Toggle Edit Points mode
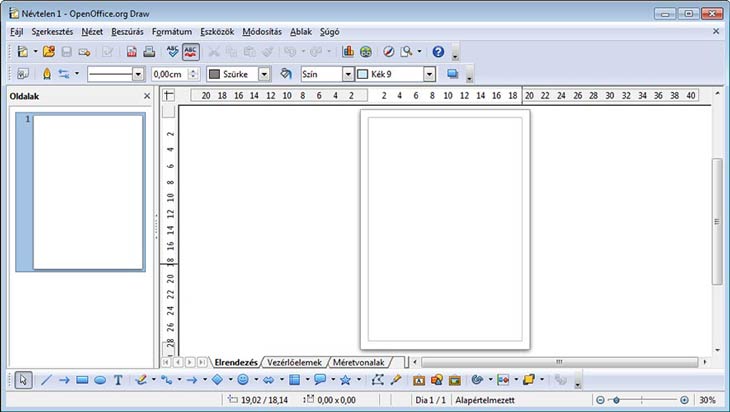The height and width of the screenshot is (412, 730). coord(378,380)
